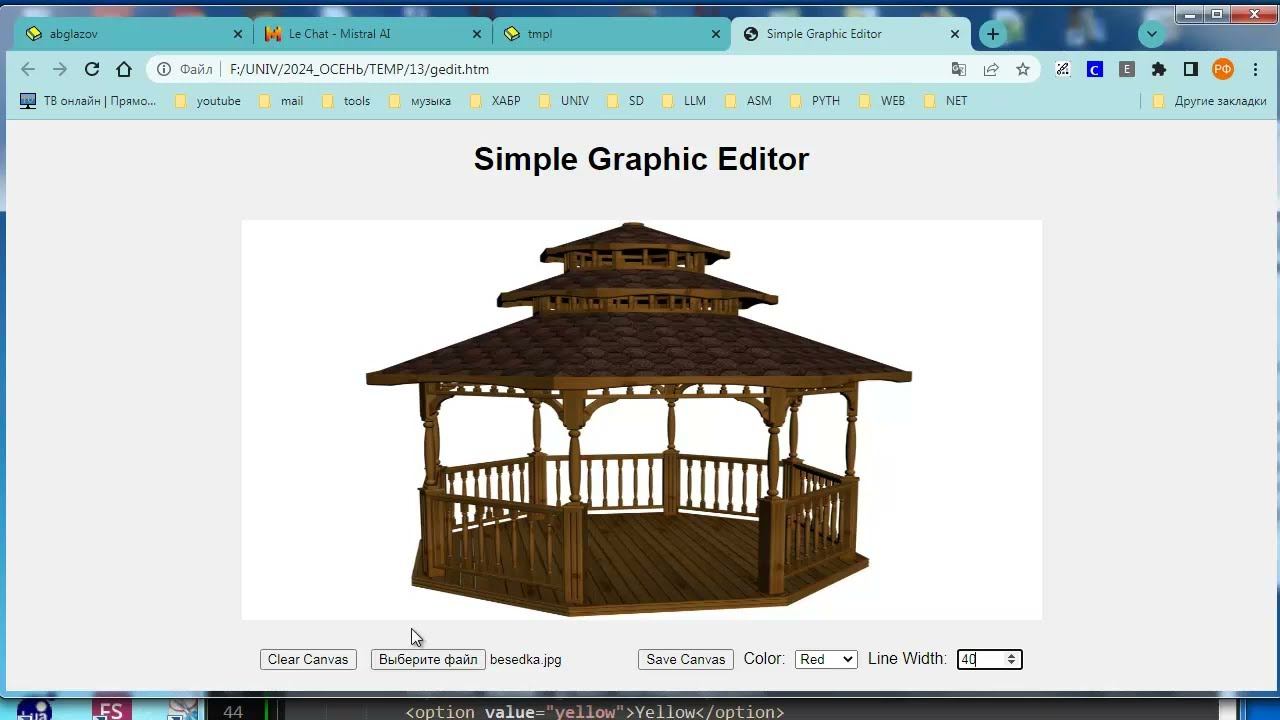Open the tools bookmark folder

click(x=346, y=101)
